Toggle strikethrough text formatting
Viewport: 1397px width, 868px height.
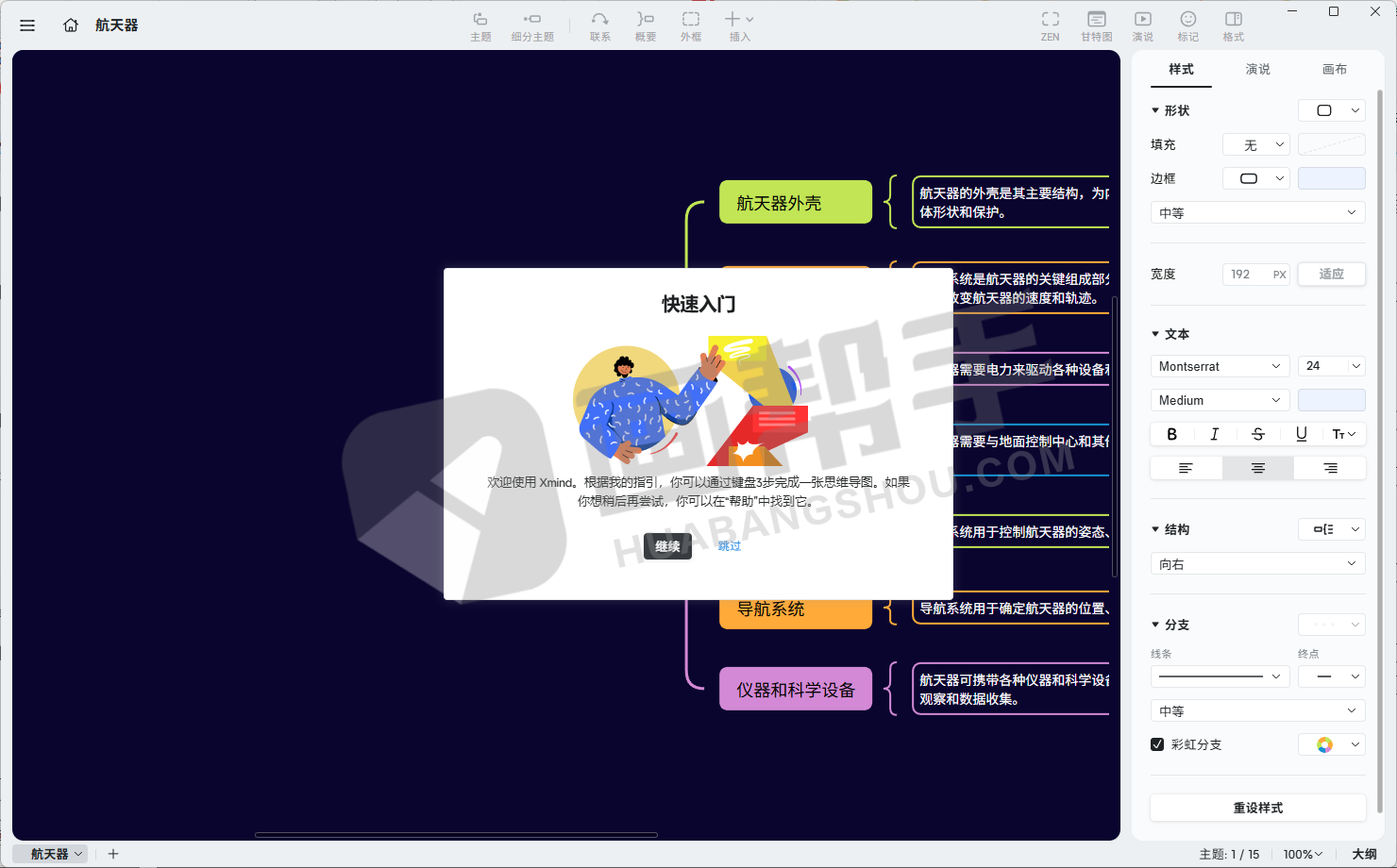click(x=1257, y=434)
